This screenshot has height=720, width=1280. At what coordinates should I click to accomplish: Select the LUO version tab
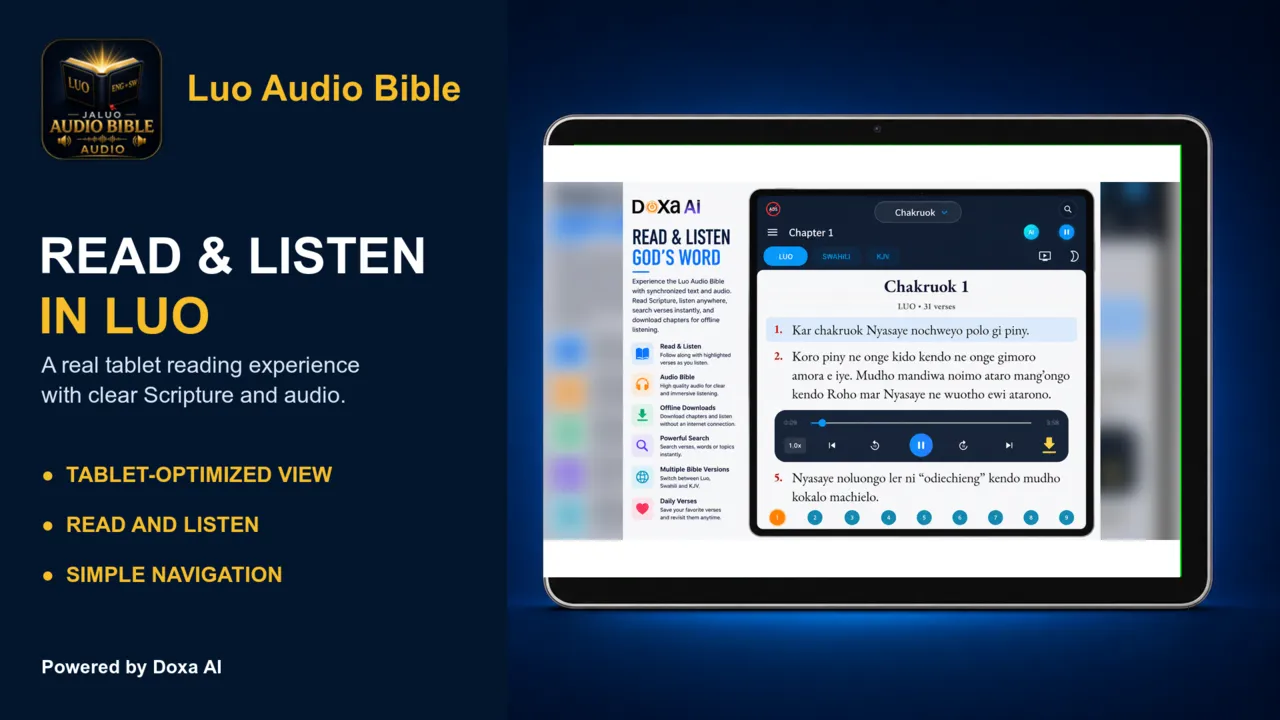(785, 256)
